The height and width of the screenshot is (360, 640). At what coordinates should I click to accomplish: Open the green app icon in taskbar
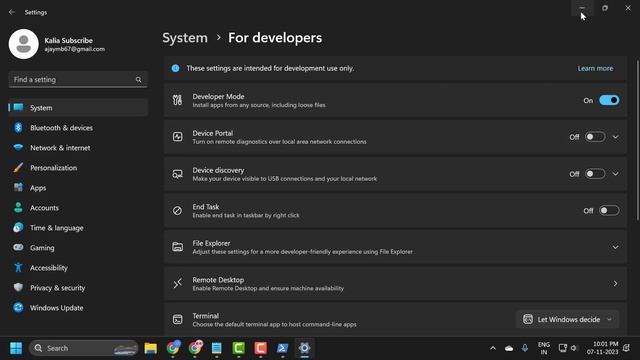point(238,348)
